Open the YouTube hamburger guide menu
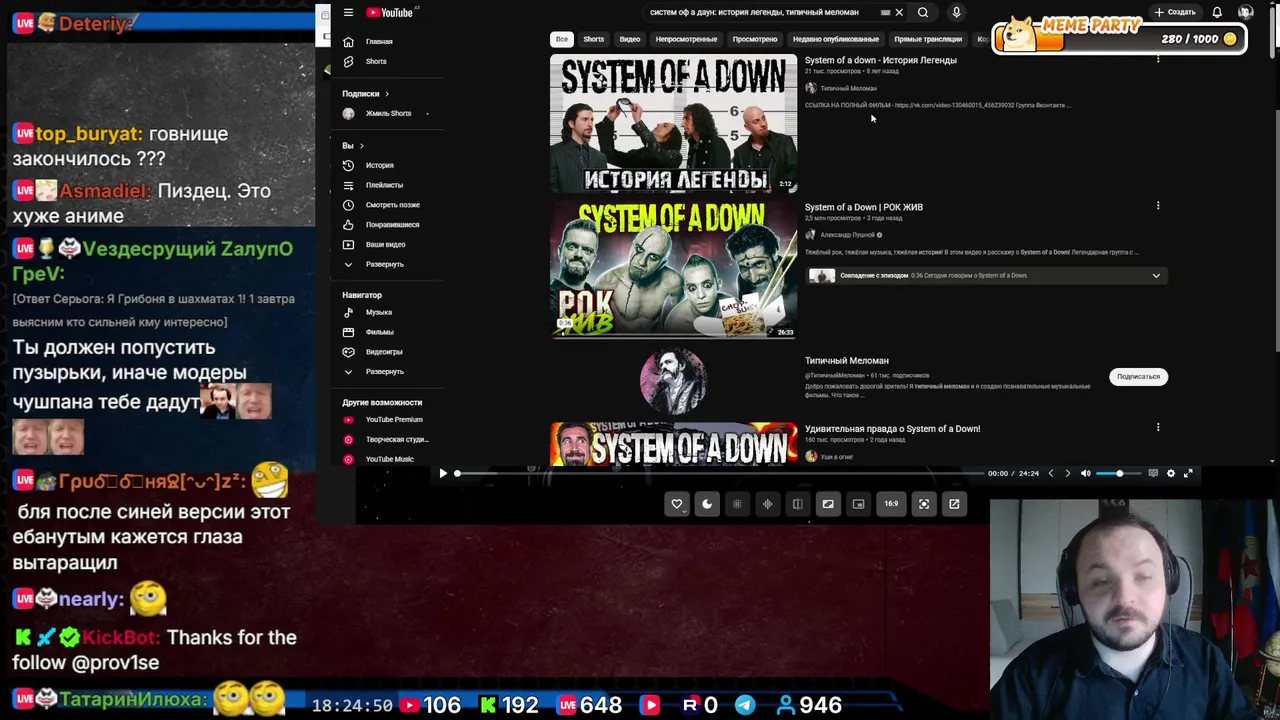 coord(348,12)
